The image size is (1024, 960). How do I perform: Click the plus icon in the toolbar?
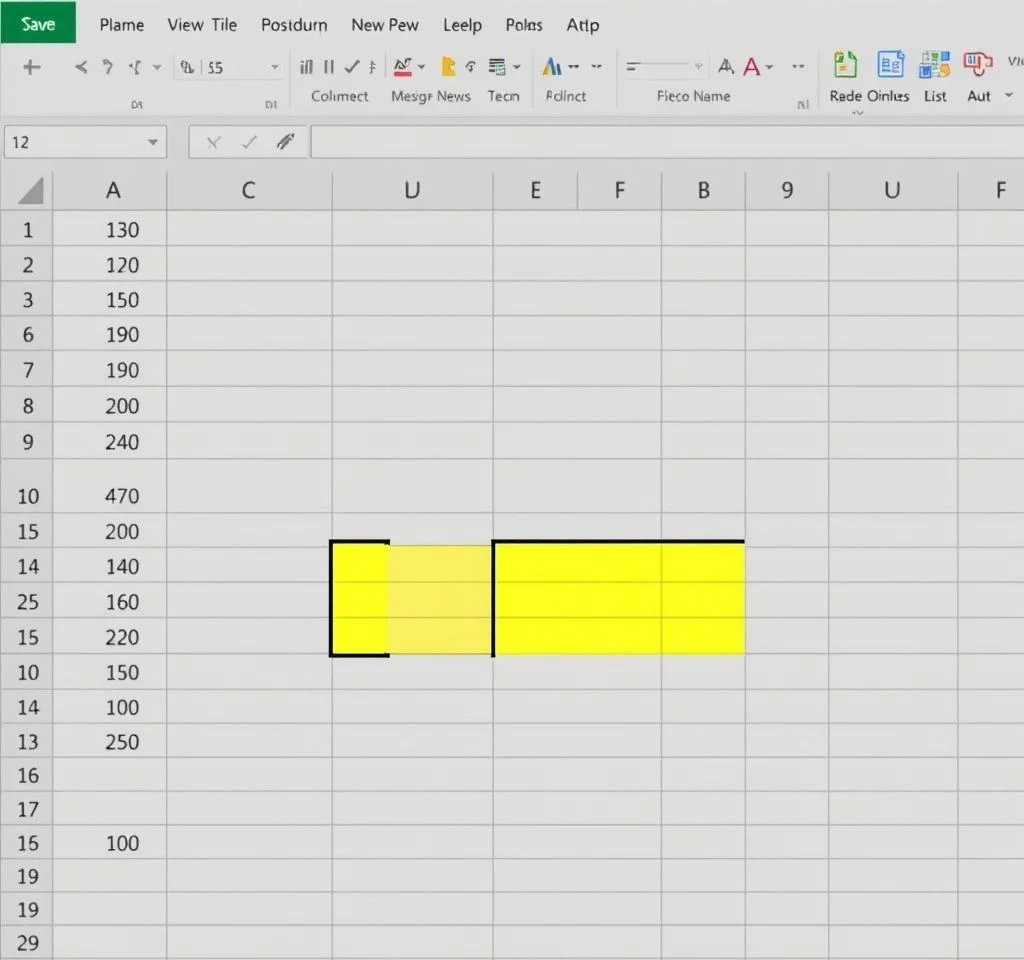(x=31, y=68)
